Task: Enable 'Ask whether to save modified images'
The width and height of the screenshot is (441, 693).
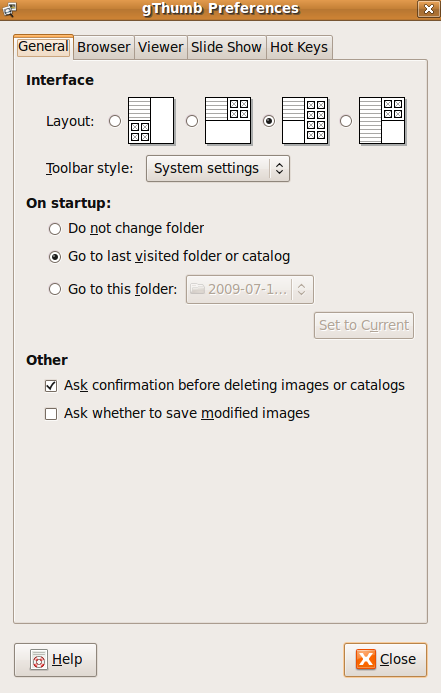Action: click(x=51, y=414)
